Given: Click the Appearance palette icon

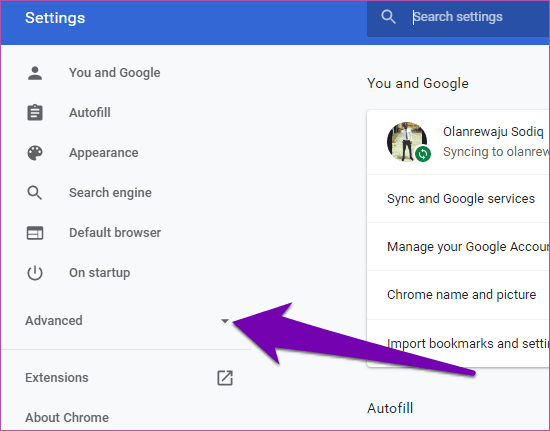Looking at the screenshot, I should [x=35, y=153].
